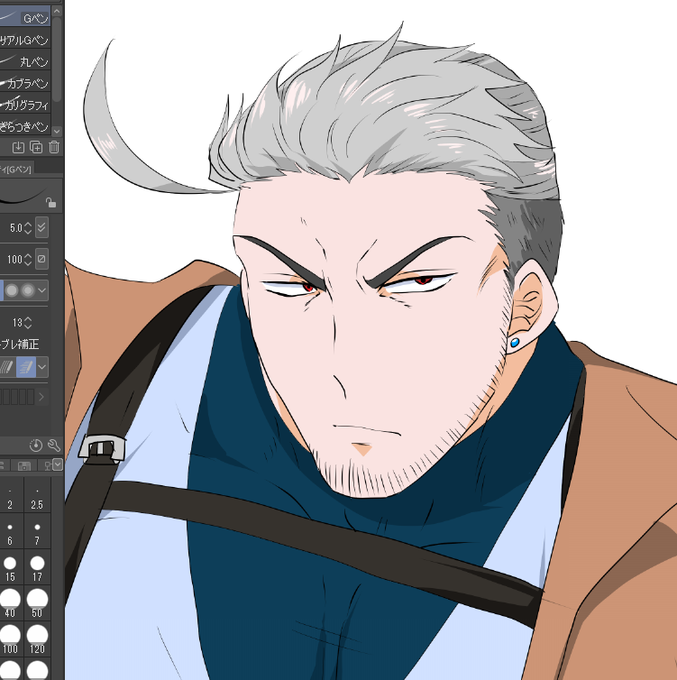The image size is (677, 680).
Task: Click the sub tool list scroll-down arrow
Action: pos(57,130)
